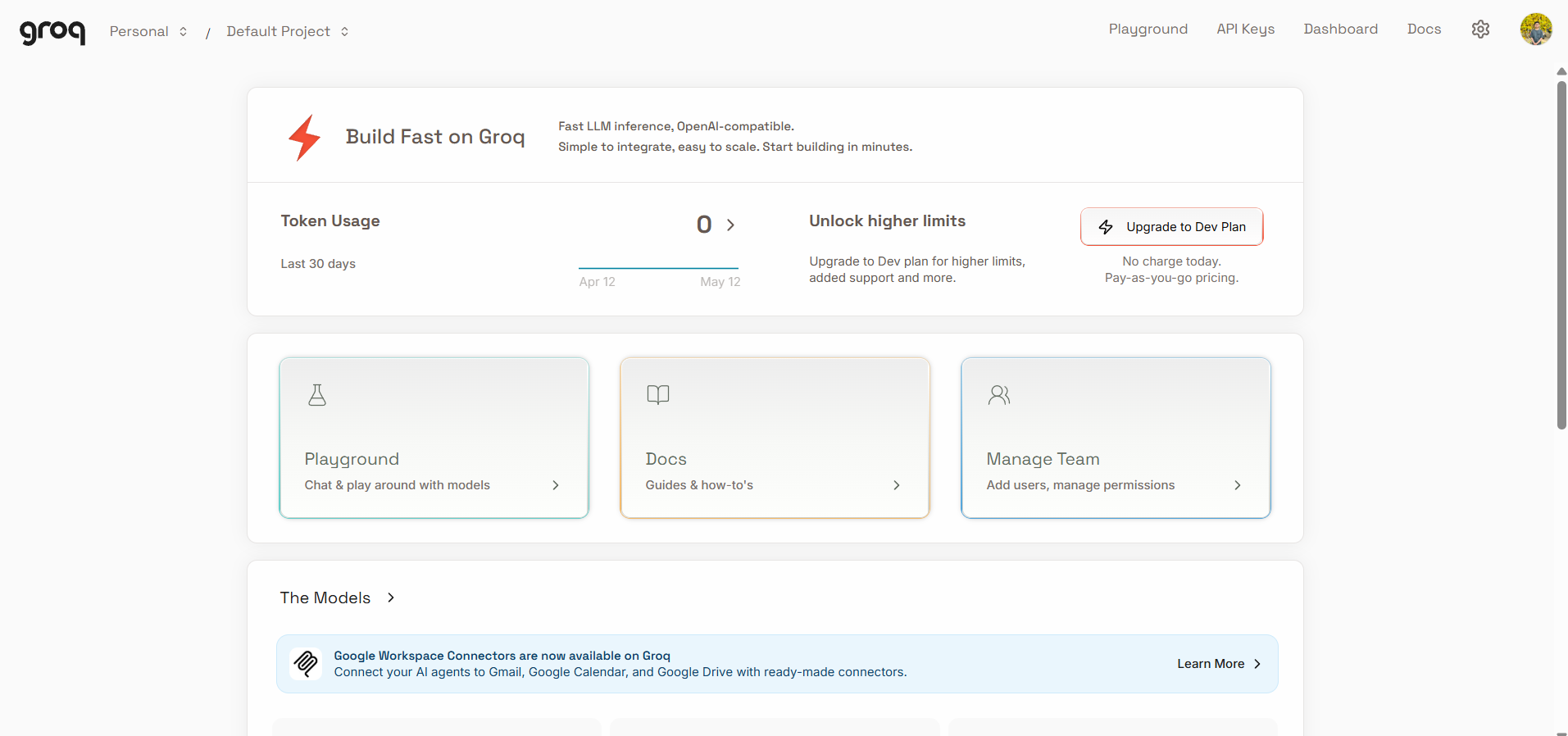Click the Build Fast on Groq heading

point(434,137)
